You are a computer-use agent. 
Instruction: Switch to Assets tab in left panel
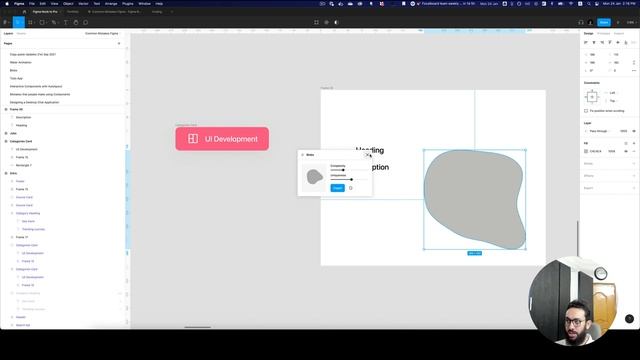[21, 33]
